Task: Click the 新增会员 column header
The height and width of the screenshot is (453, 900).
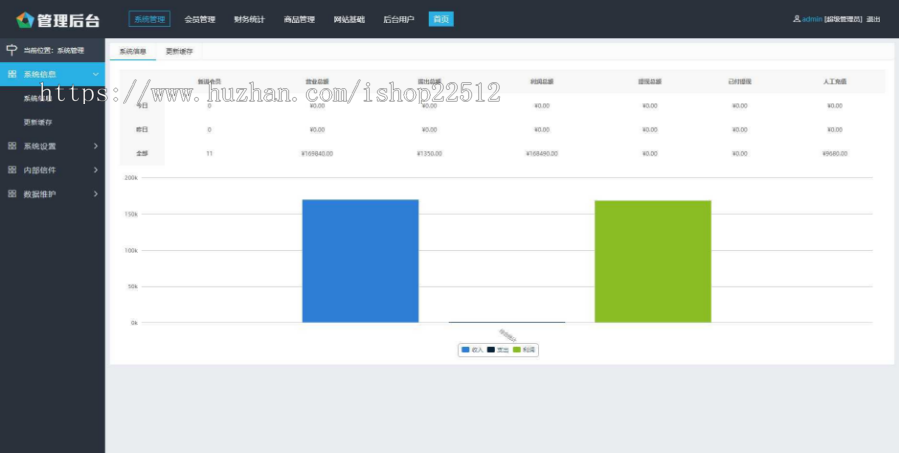Action: [209, 82]
